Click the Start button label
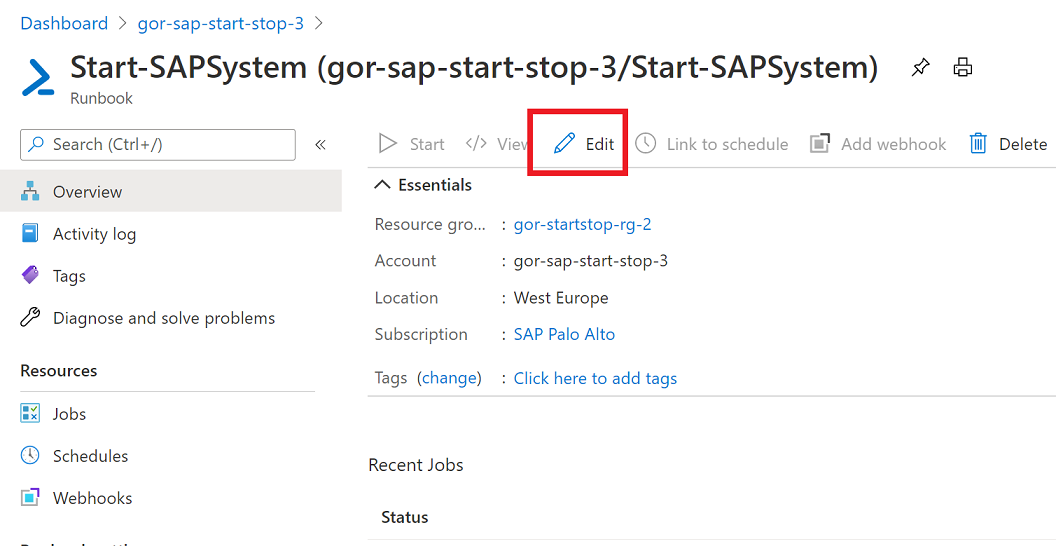The image size is (1056, 546). click(427, 144)
